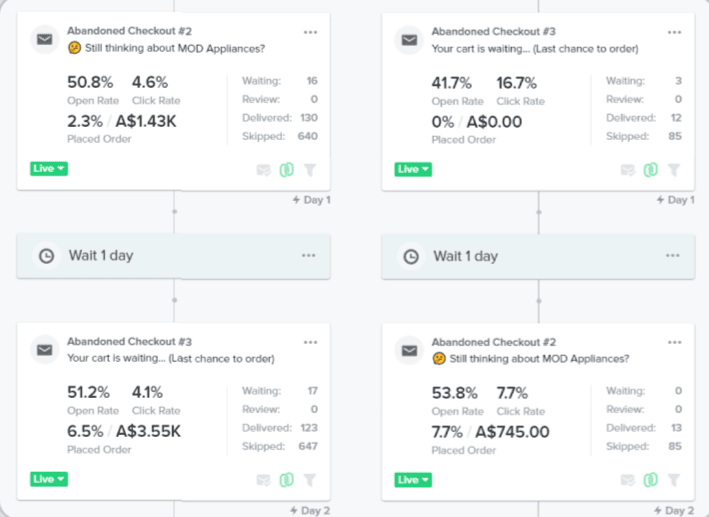Screen dimensions: 709x517
Task: Click "Your cart is waiting" subject on 51.2% card
Action: pos(170,358)
